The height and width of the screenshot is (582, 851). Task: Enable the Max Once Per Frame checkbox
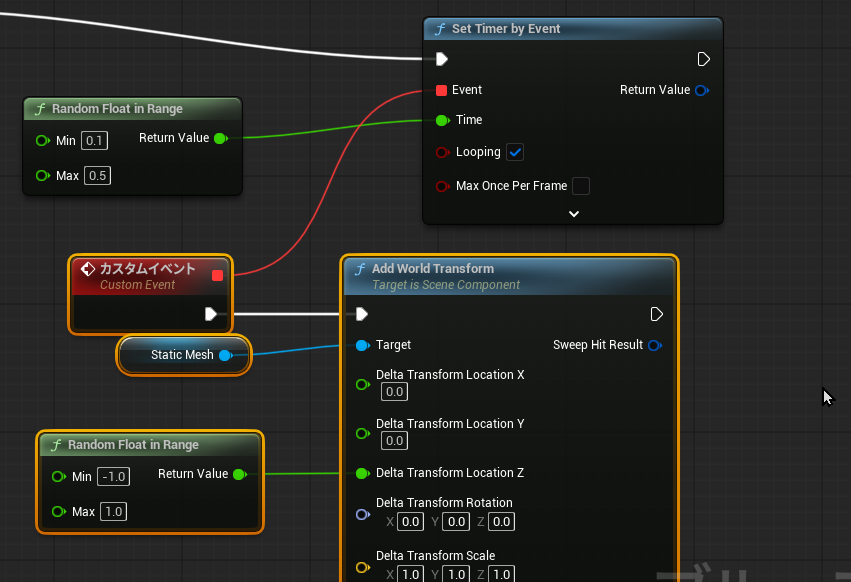coord(580,186)
